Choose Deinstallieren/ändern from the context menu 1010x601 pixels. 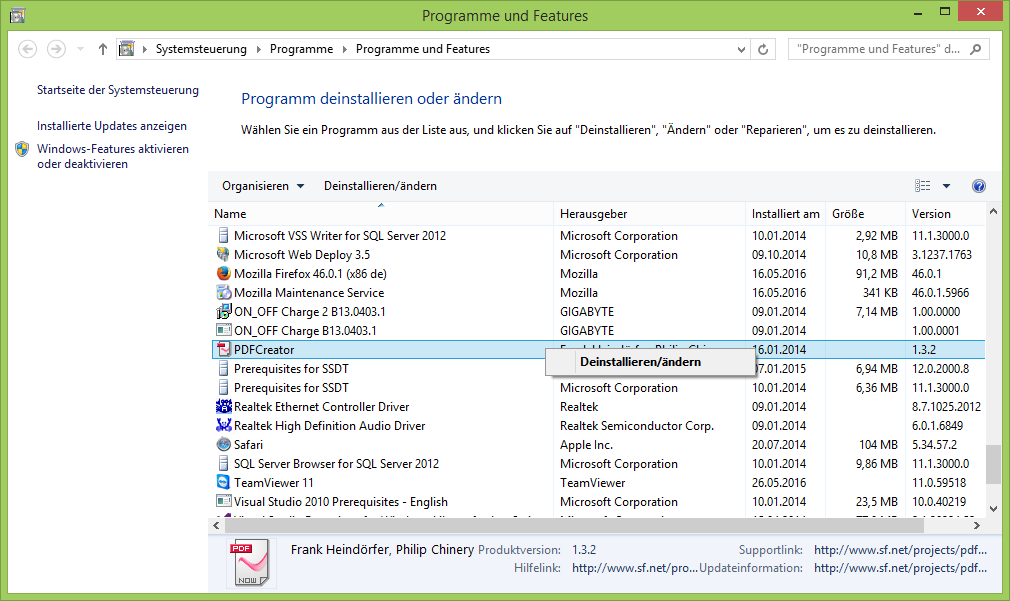[650, 362]
